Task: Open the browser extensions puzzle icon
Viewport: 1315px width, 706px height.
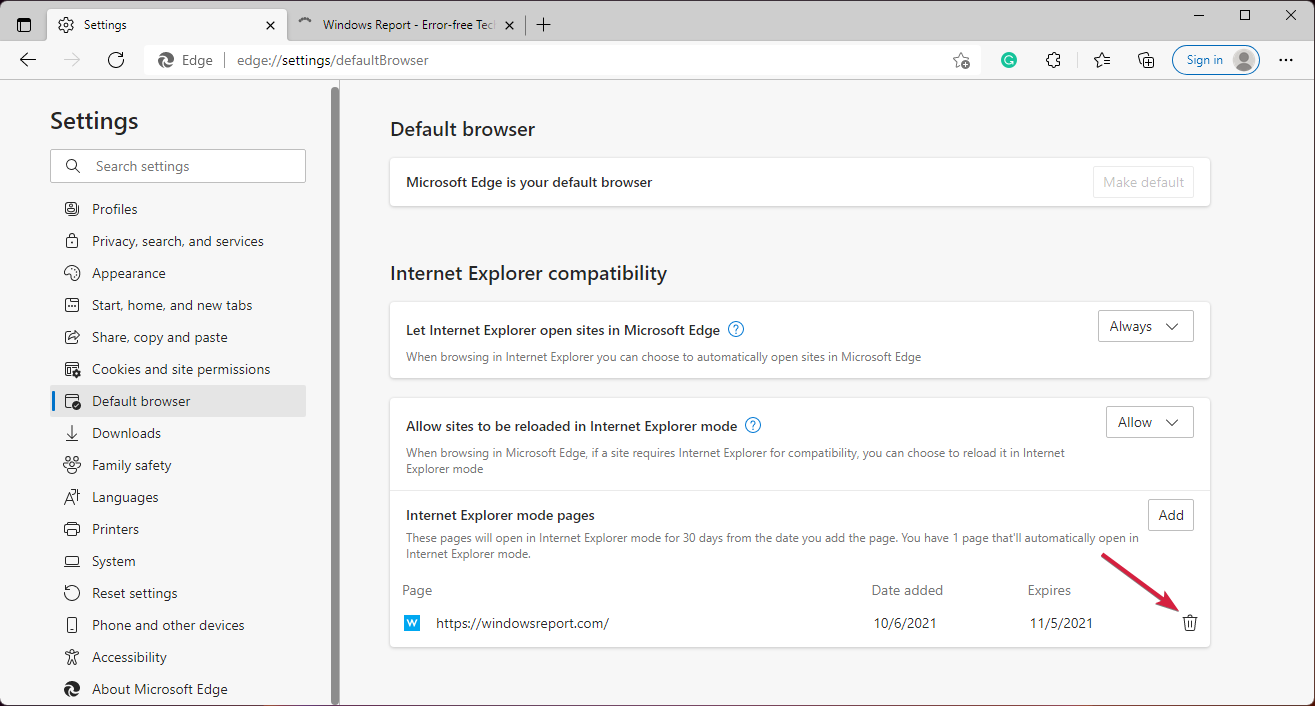Action: click(x=1053, y=60)
